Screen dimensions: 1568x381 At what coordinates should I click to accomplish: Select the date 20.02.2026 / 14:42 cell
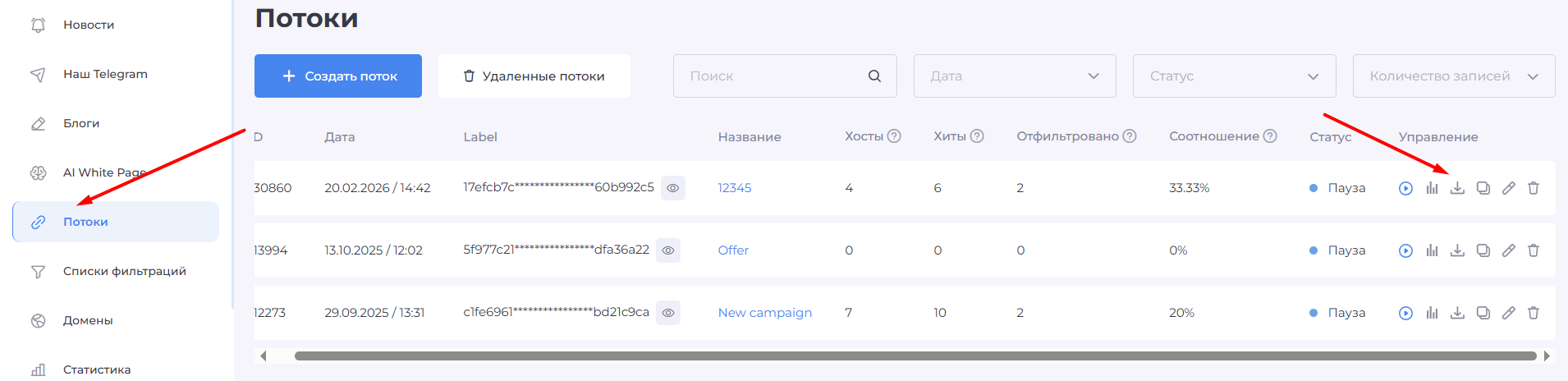[x=378, y=188]
